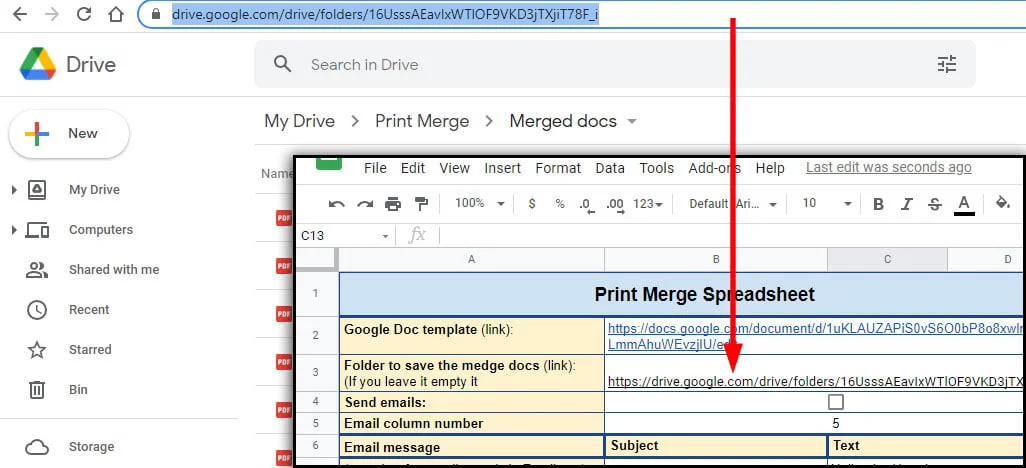Click the search magnifier icon in Drive

pos(282,64)
